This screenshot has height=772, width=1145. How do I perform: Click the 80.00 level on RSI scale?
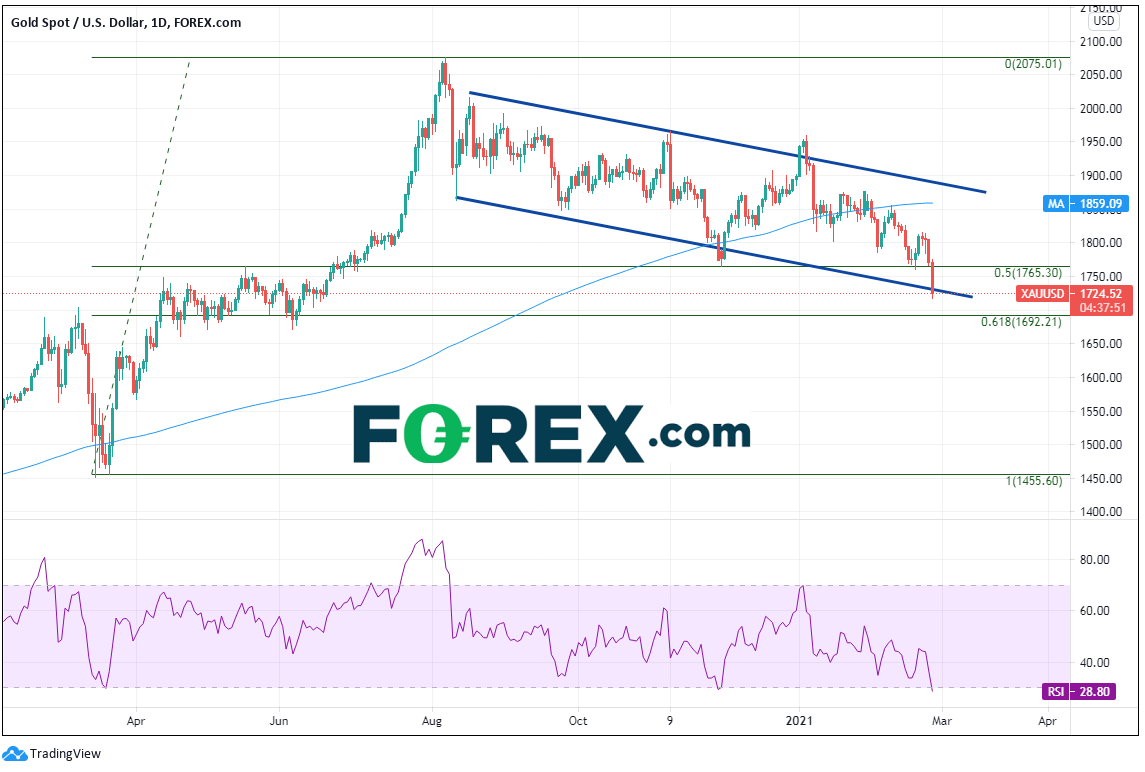(1100, 560)
